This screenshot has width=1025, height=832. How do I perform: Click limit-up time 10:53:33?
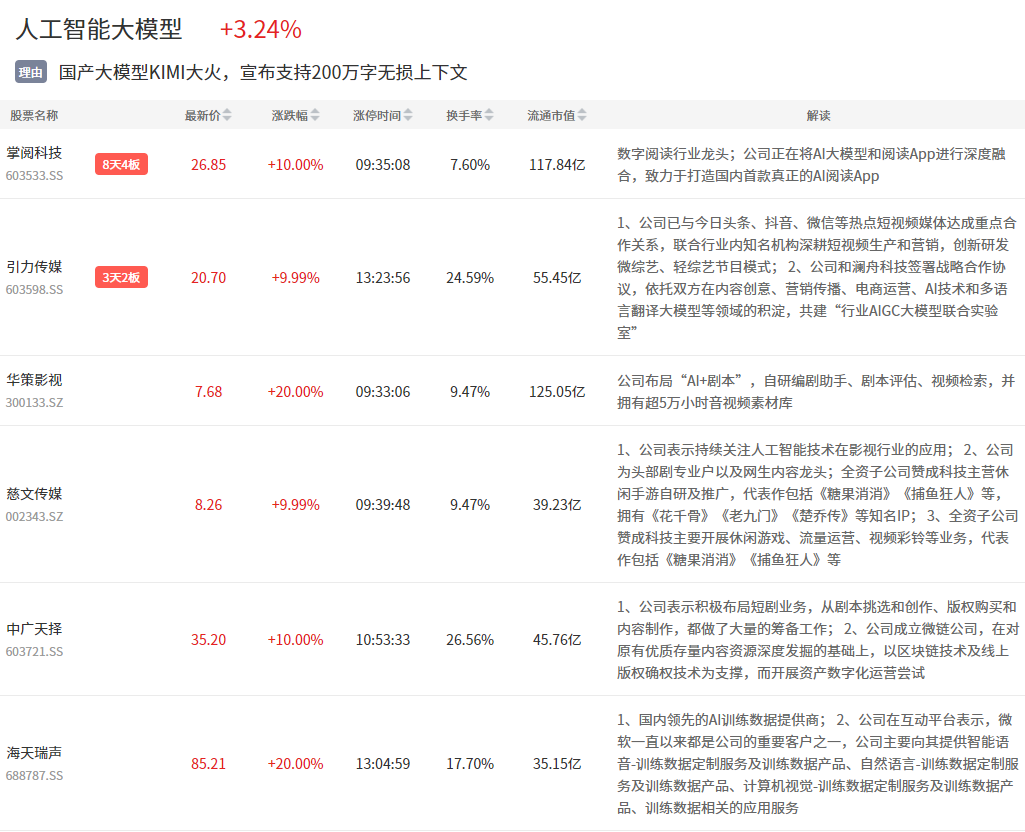click(x=383, y=640)
